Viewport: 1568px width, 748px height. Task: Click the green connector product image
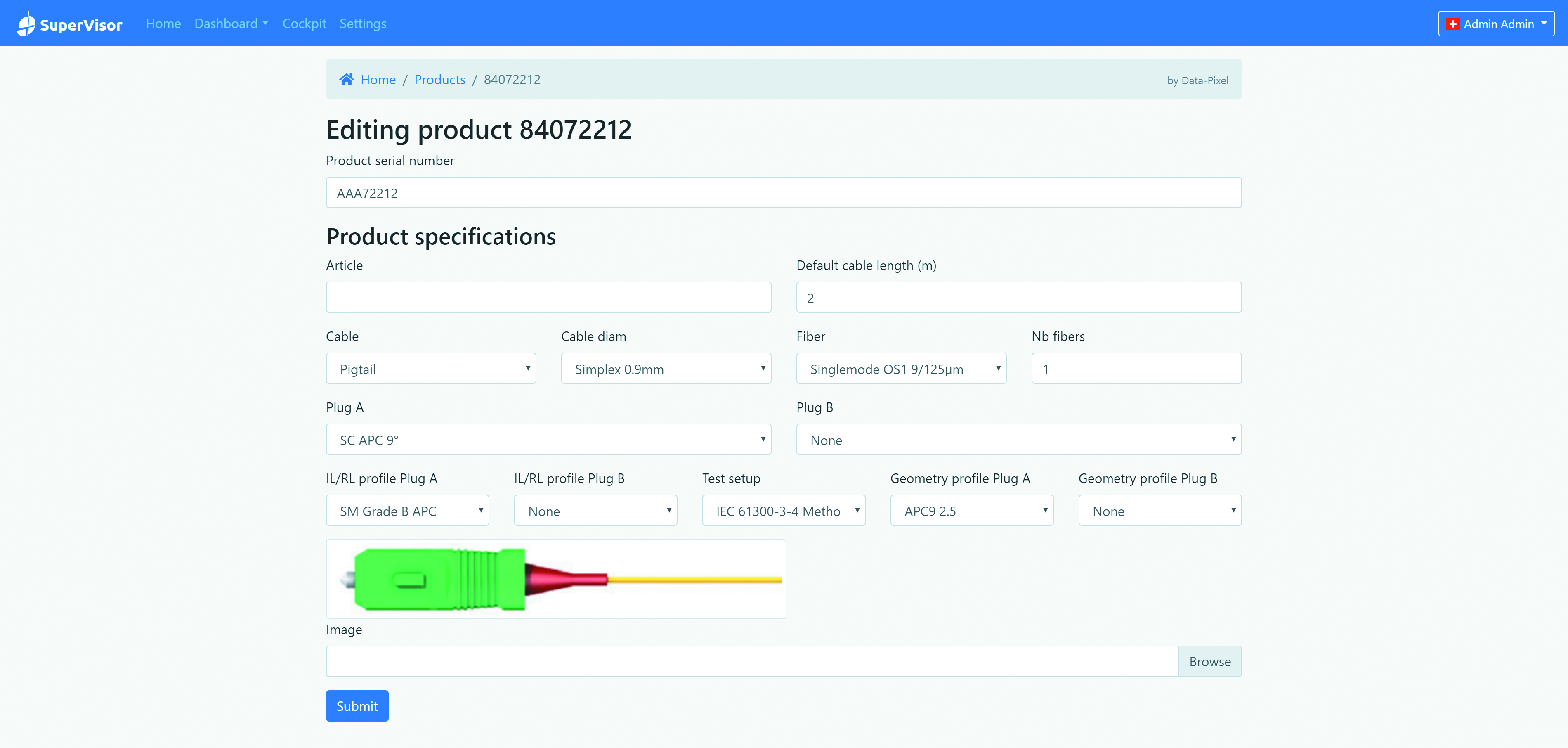click(x=556, y=579)
